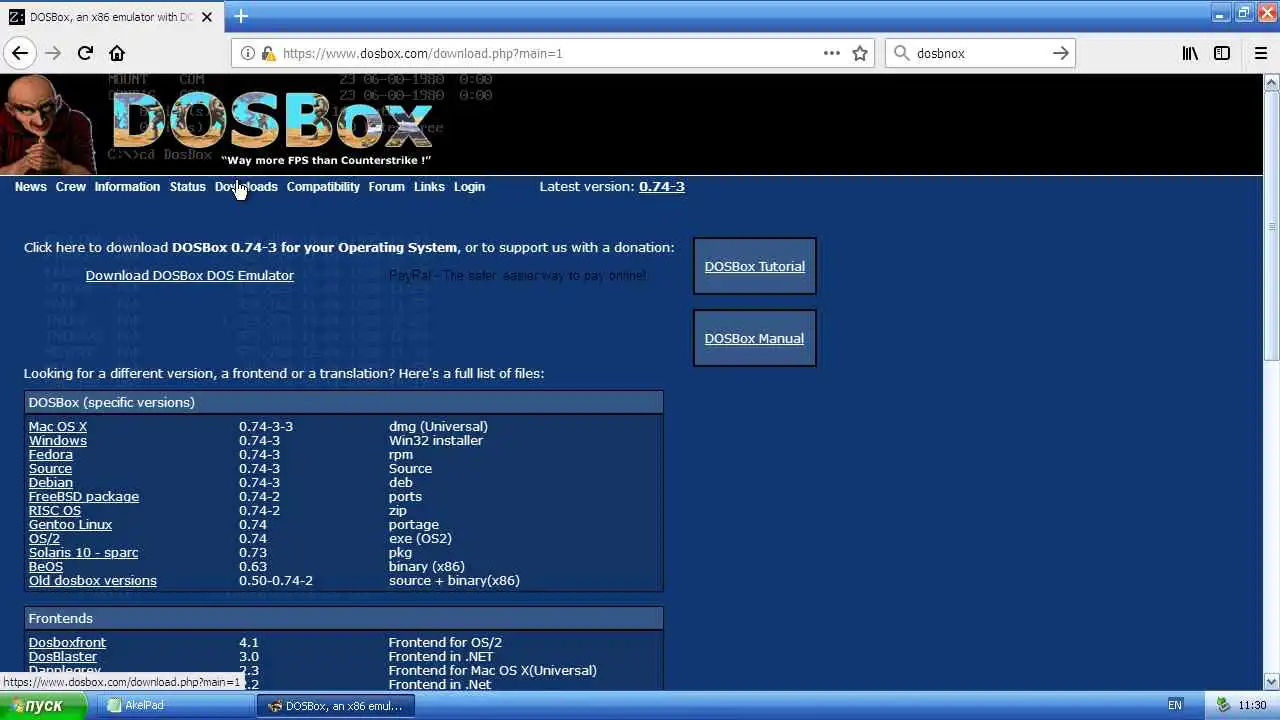Go back with the browser back arrow

(x=20, y=53)
